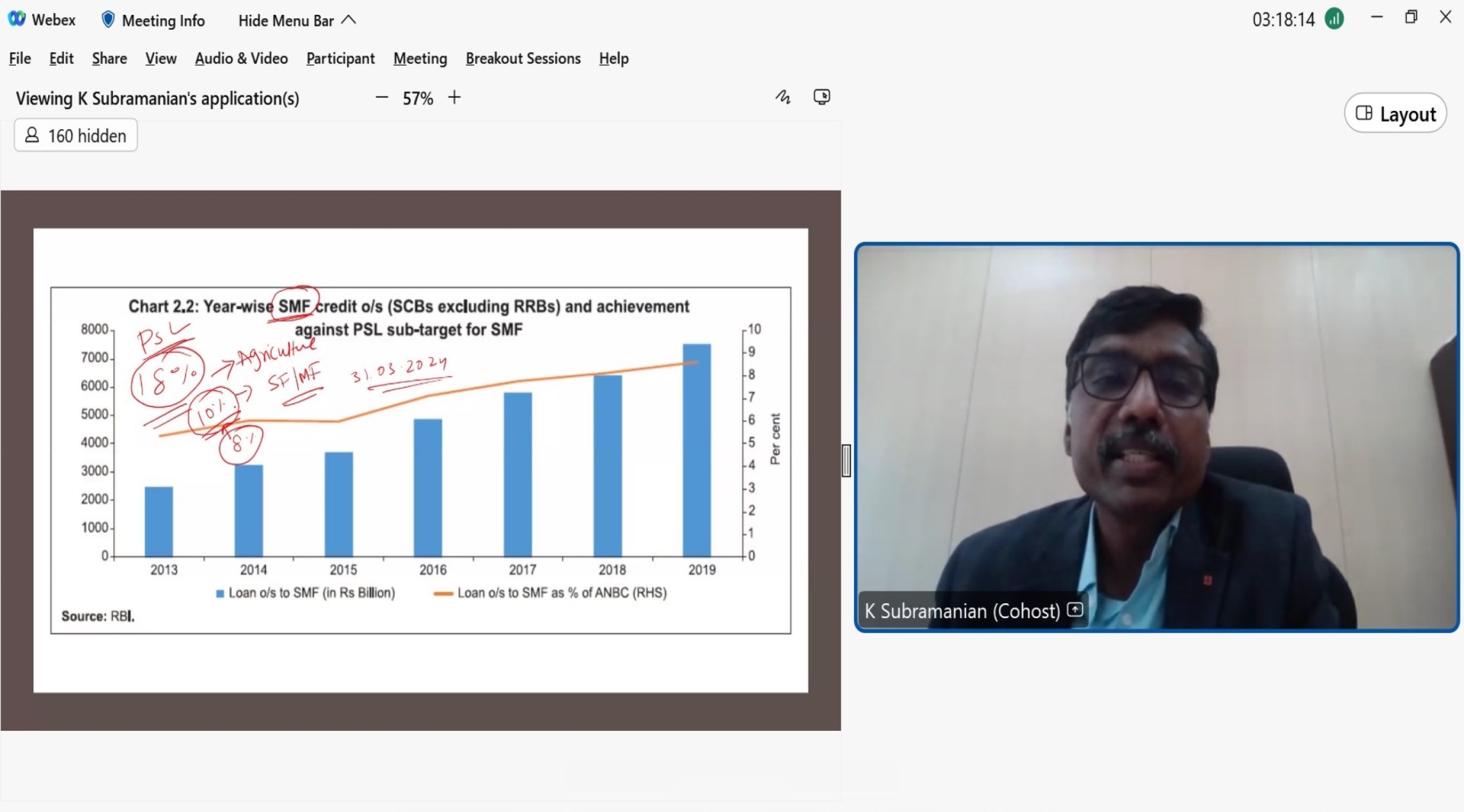This screenshot has height=812, width=1464.
Task: Click the Webex logo icon
Action: click(17, 19)
